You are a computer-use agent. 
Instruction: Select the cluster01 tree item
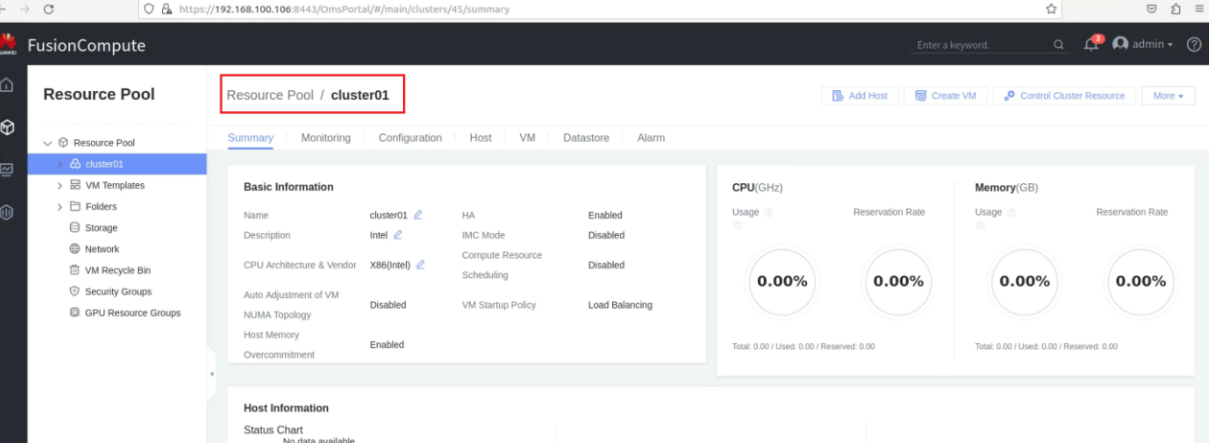[117, 164]
